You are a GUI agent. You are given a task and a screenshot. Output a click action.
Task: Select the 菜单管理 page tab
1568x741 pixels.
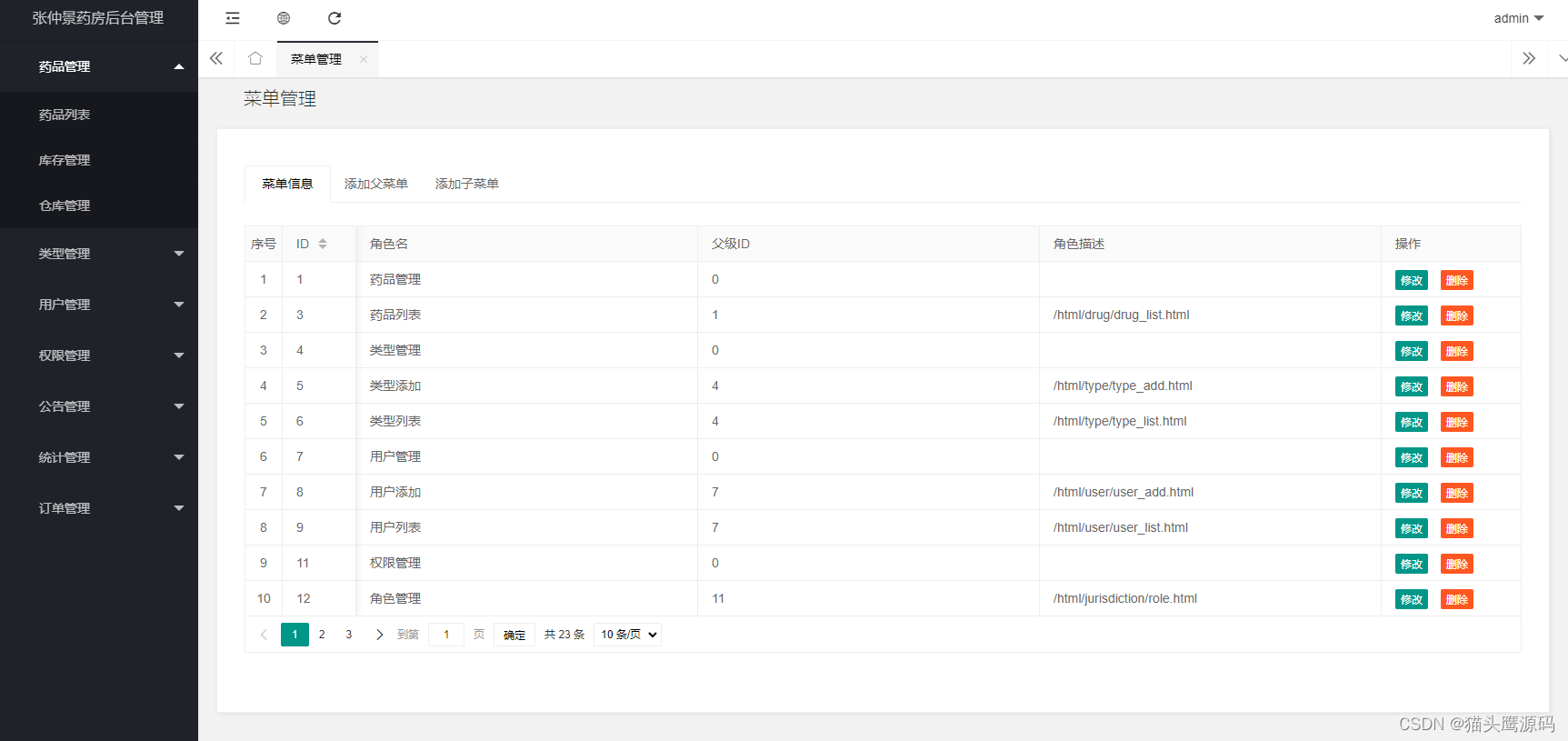tap(316, 59)
